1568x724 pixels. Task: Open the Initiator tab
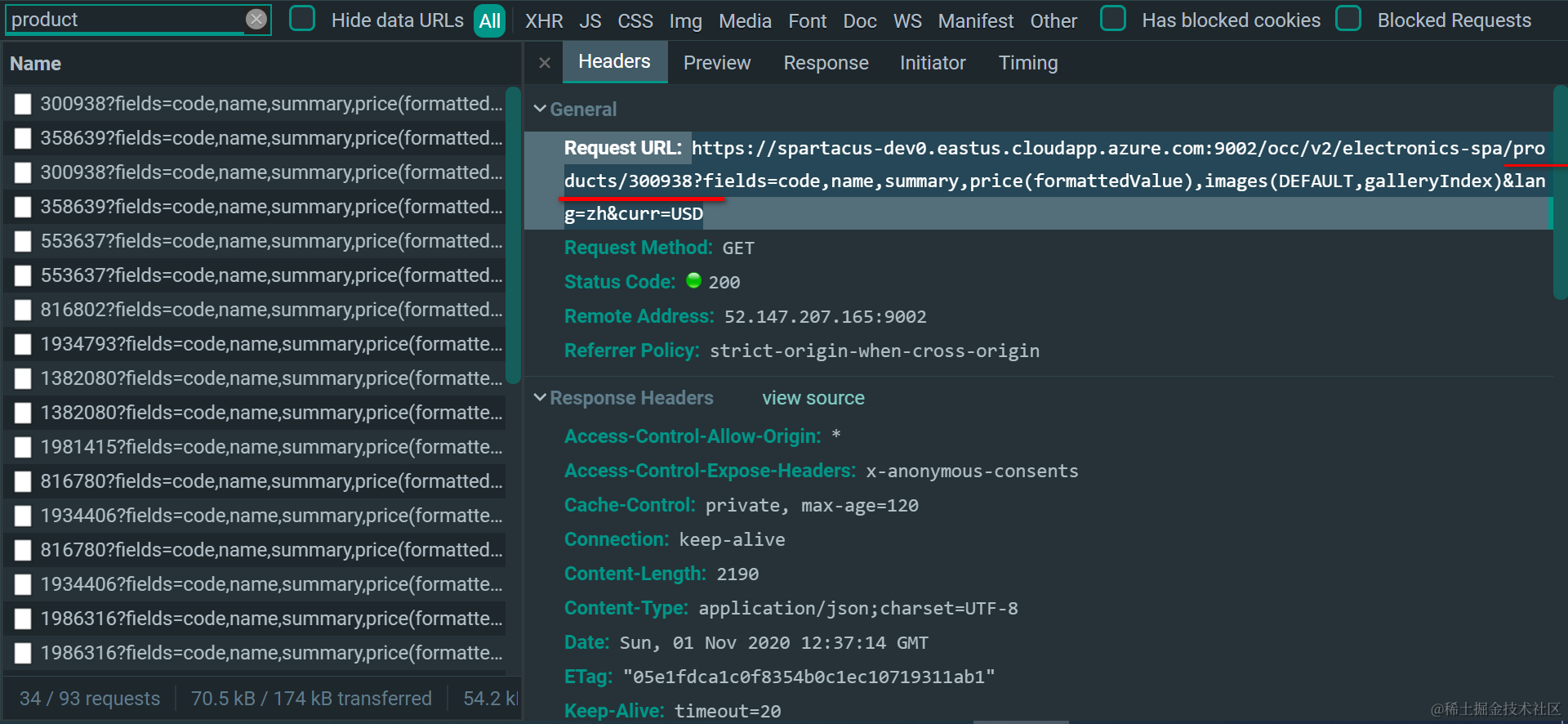click(x=933, y=63)
